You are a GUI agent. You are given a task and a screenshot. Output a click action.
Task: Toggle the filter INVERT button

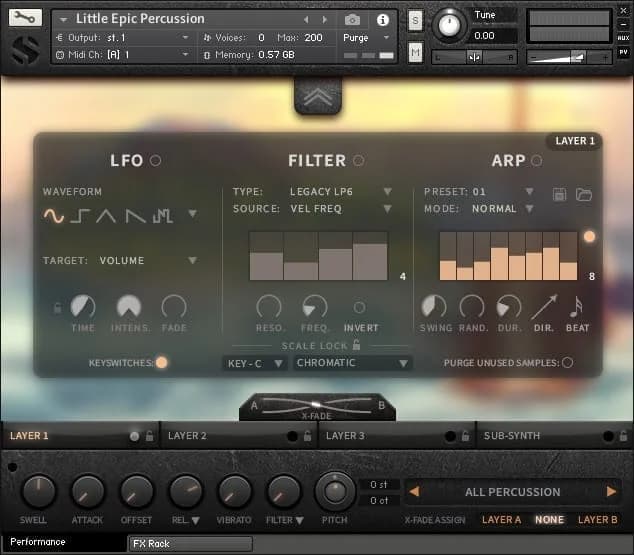pos(359,308)
